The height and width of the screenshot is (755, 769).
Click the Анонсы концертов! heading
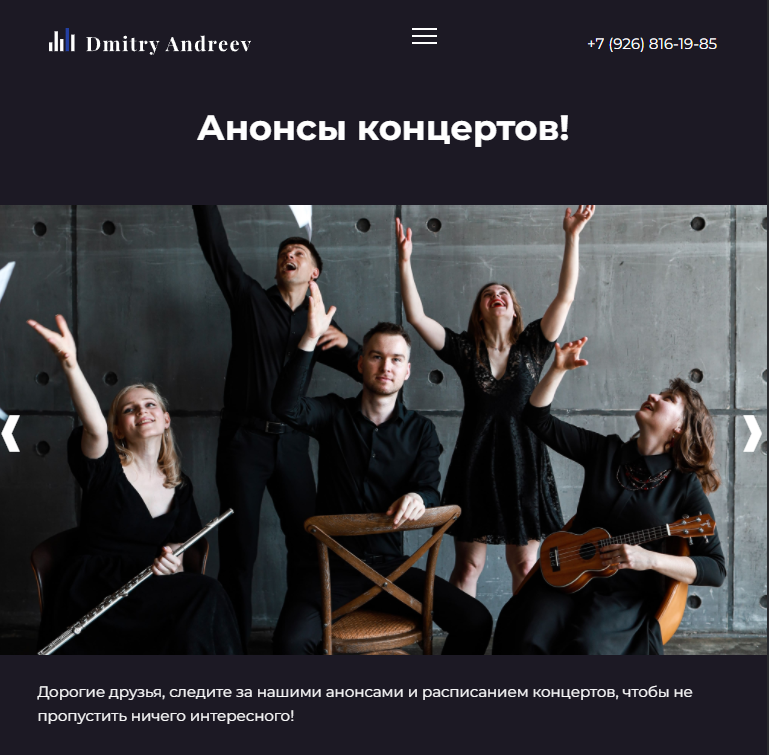383,129
